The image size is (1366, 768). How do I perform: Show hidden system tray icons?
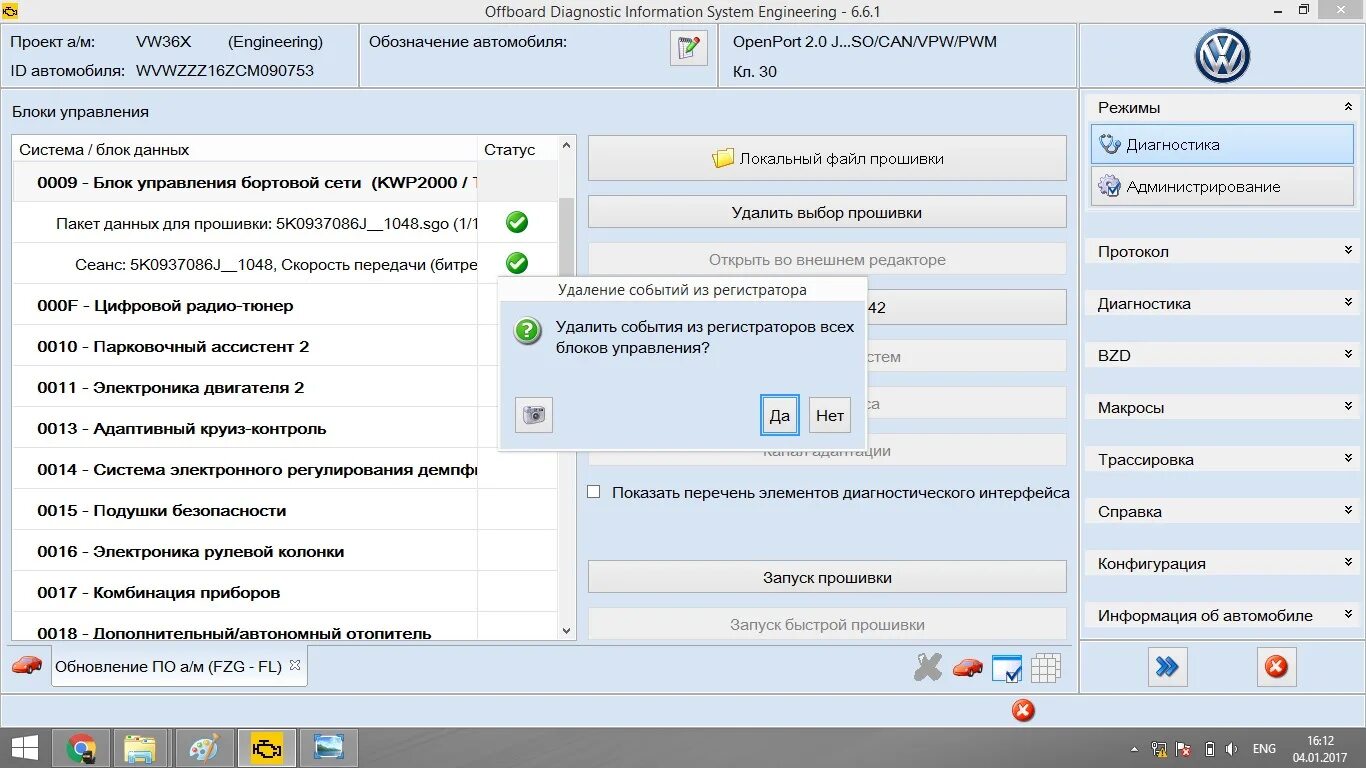(1134, 749)
